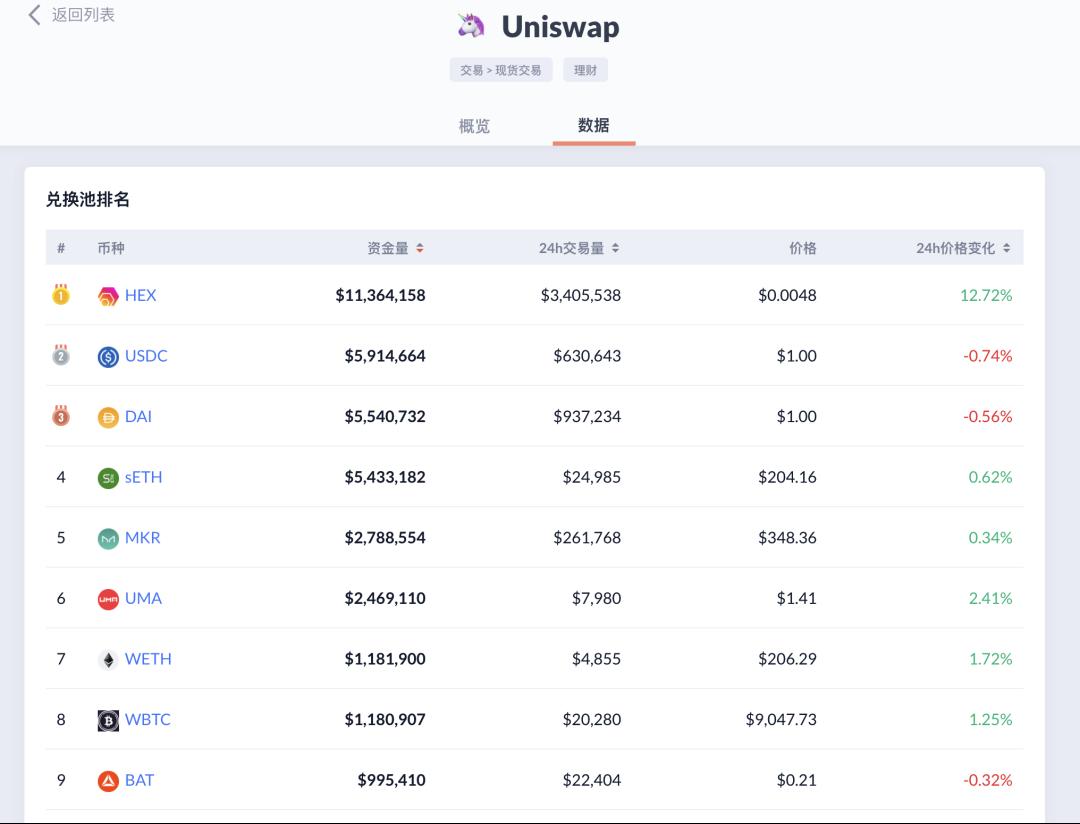Click the WBTC bitcoin icon

108,721
